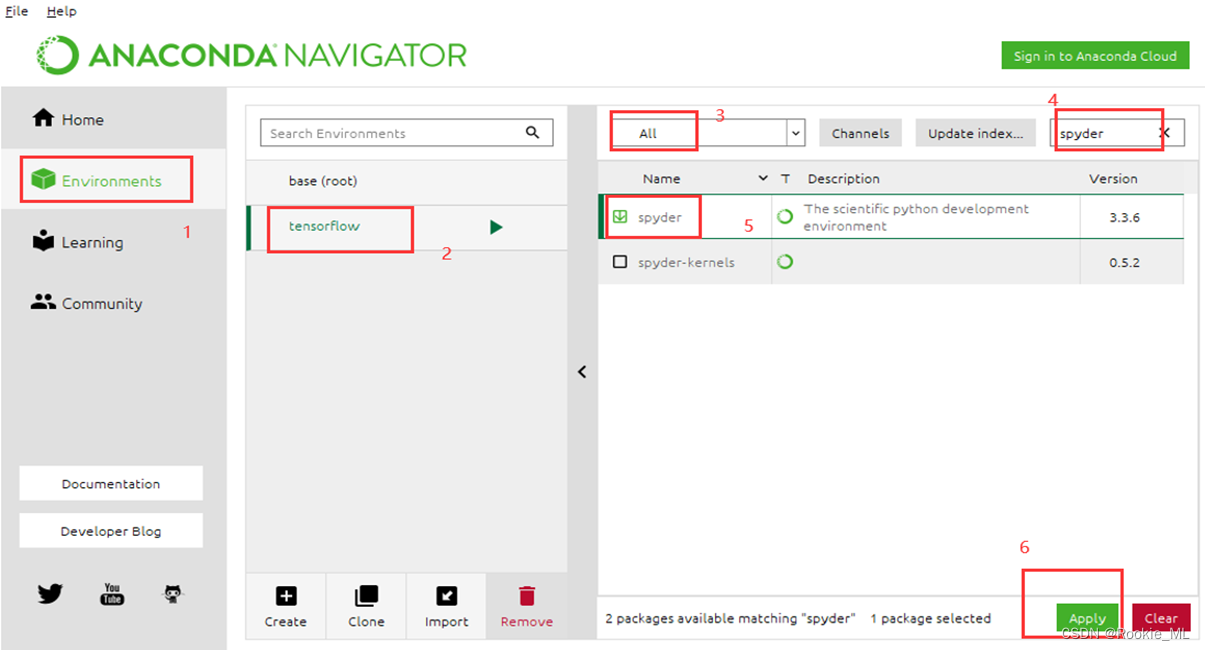Screen dimensions: 1205x650
Task: Click the Name column sort arrow
Action: 763,178
